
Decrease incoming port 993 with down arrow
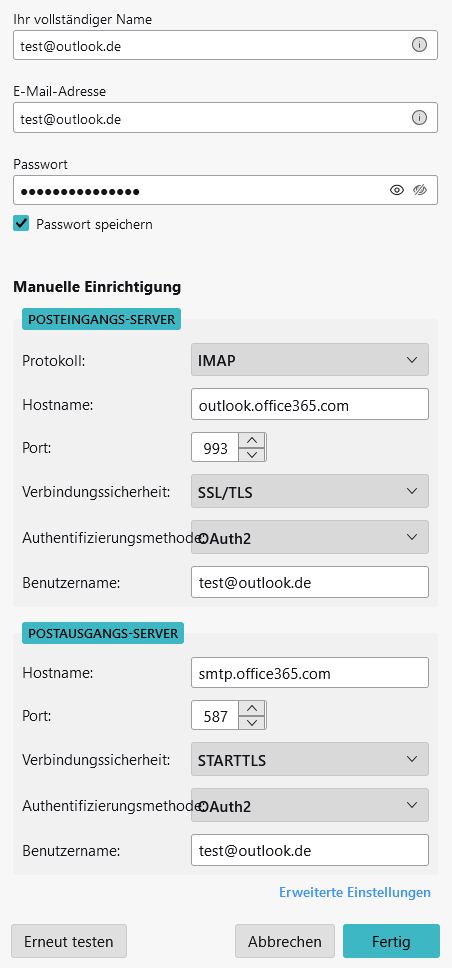click(x=251, y=455)
